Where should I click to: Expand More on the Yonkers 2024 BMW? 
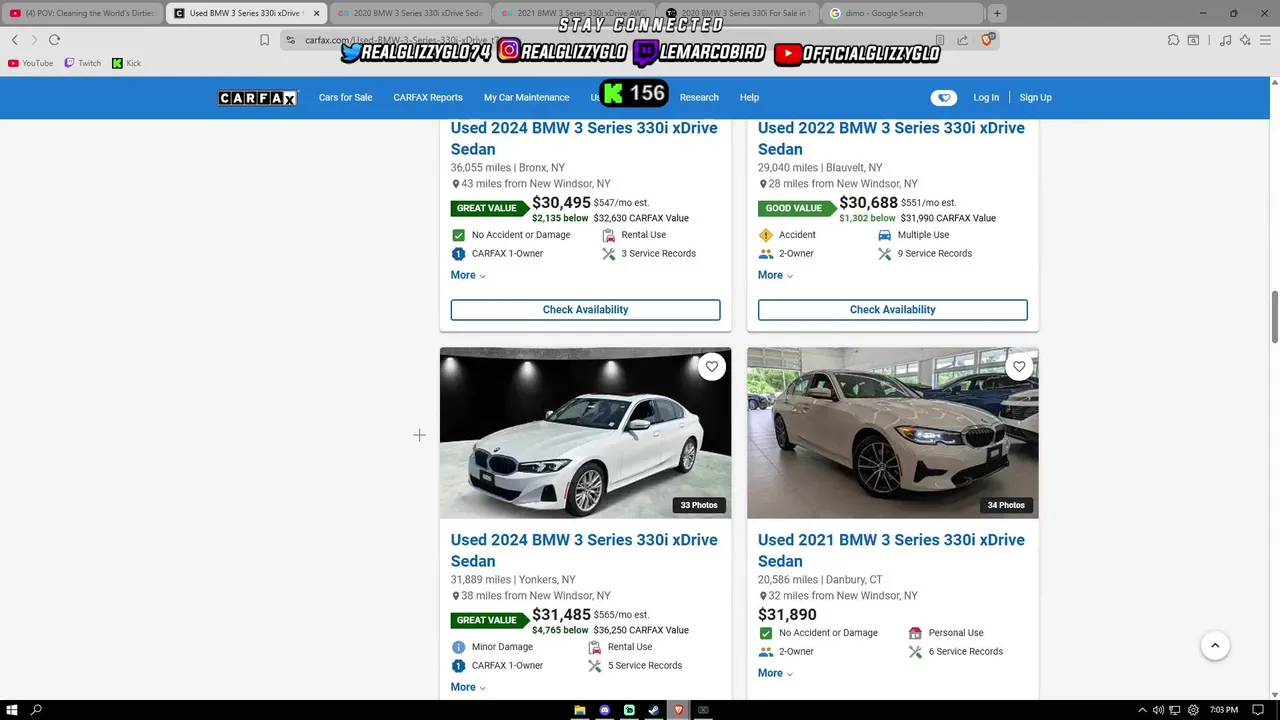pyautogui.click(x=468, y=687)
